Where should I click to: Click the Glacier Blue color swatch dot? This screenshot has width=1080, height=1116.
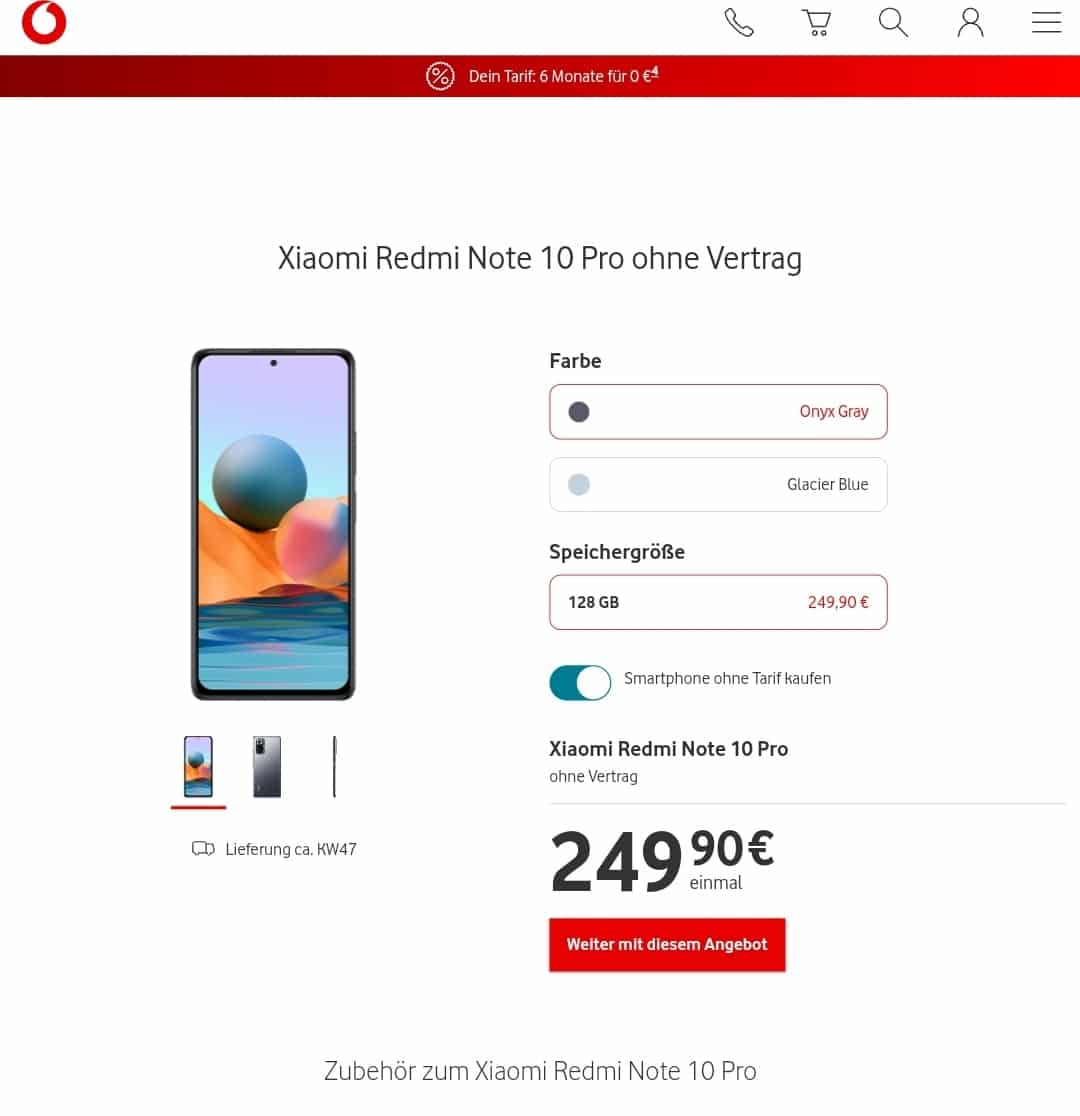[579, 485]
